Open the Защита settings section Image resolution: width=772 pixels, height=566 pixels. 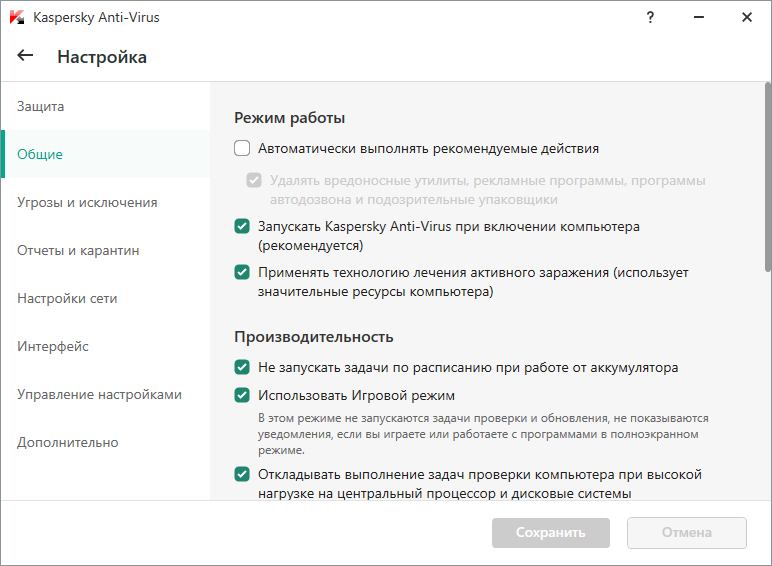tap(41, 106)
